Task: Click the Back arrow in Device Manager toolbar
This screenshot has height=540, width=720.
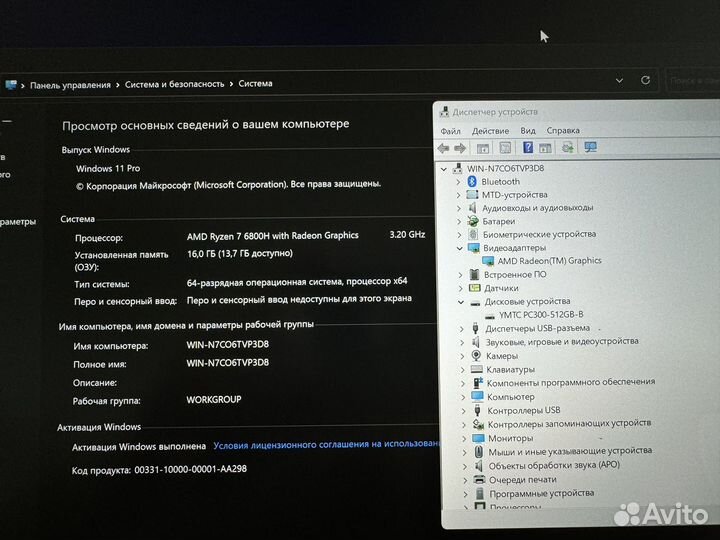Action: (443, 148)
